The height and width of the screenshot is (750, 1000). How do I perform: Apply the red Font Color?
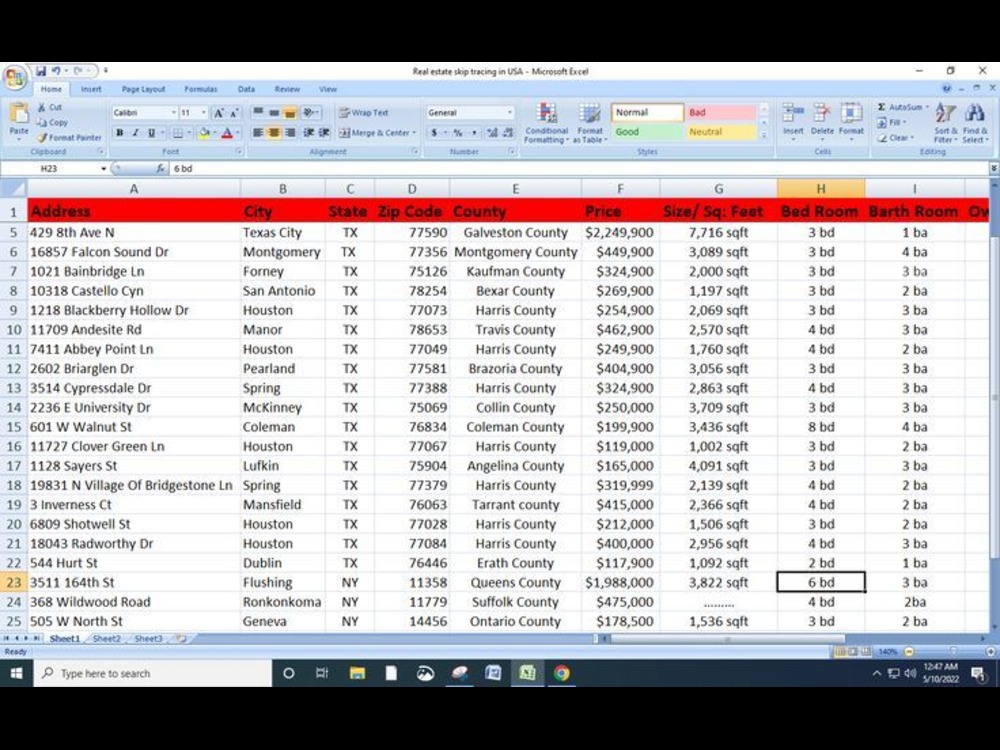point(227,133)
